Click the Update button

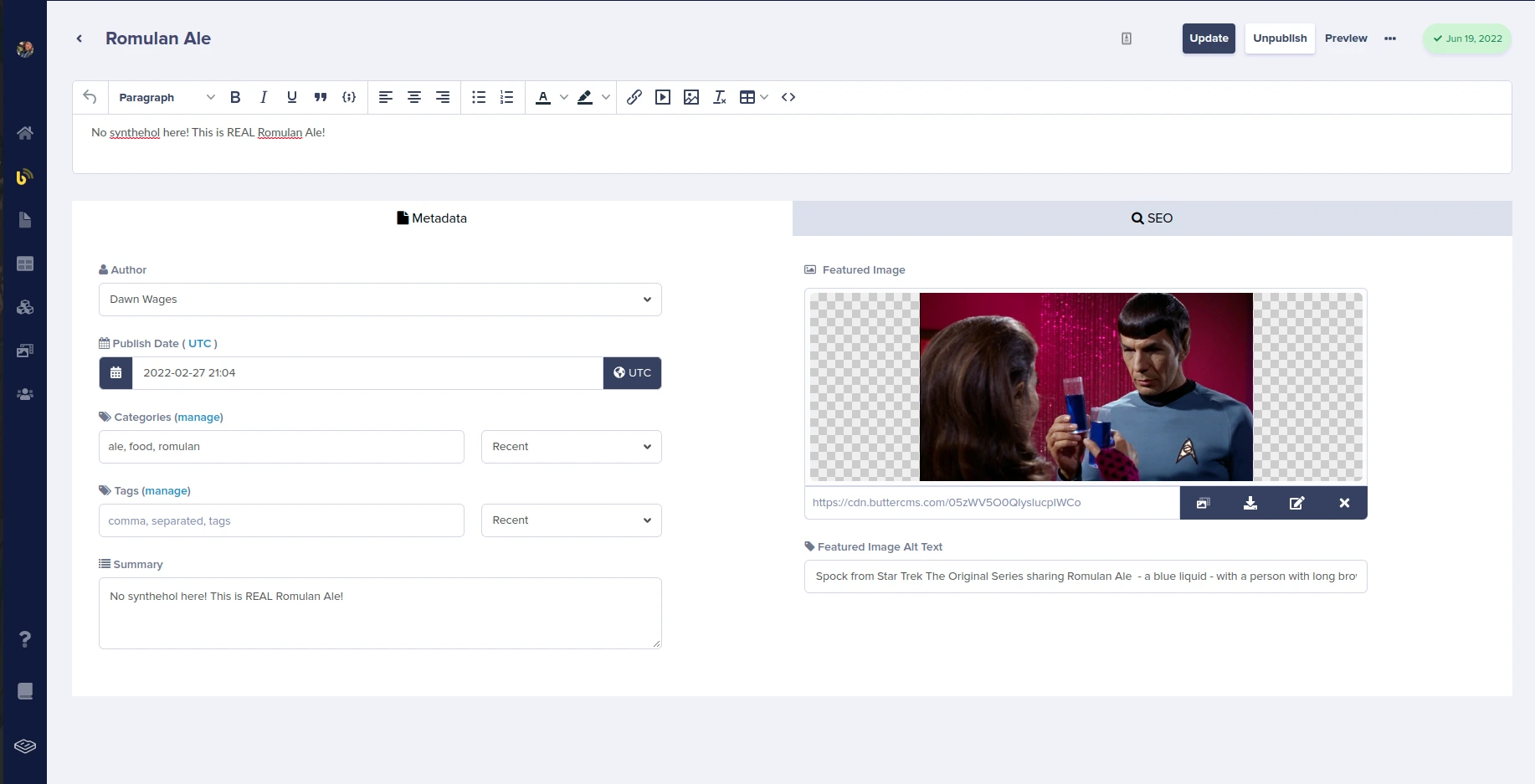click(1209, 38)
